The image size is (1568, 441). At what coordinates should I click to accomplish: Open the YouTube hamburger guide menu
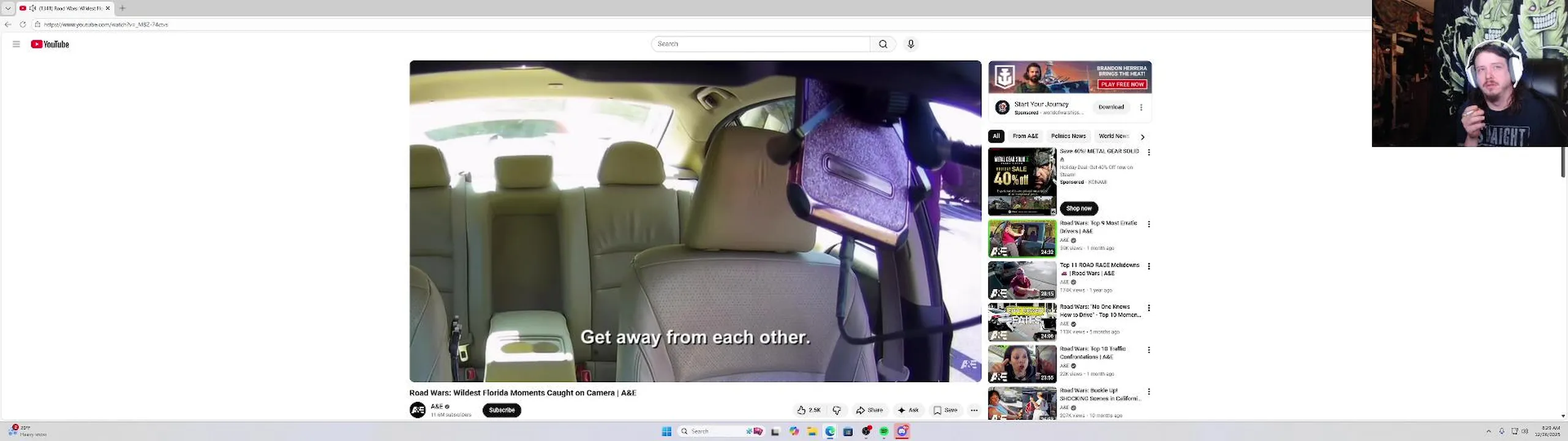pyautogui.click(x=16, y=44)
